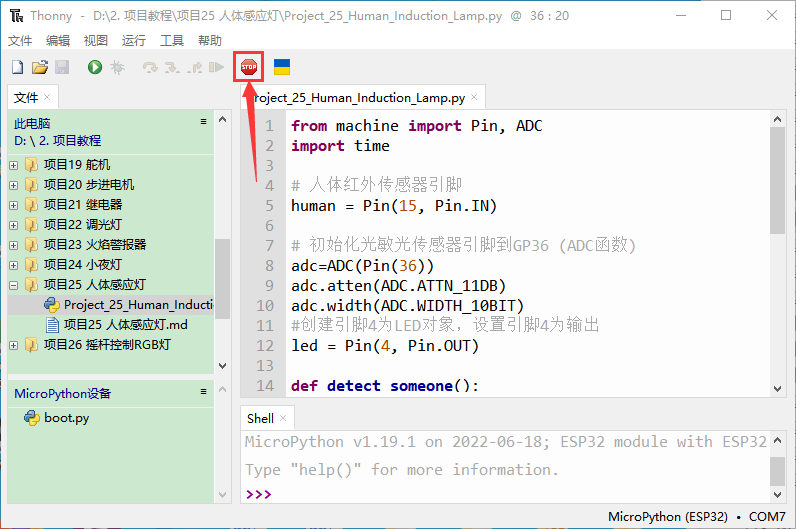
Task: Open the 工具 menu
Action: click(172, 41)
